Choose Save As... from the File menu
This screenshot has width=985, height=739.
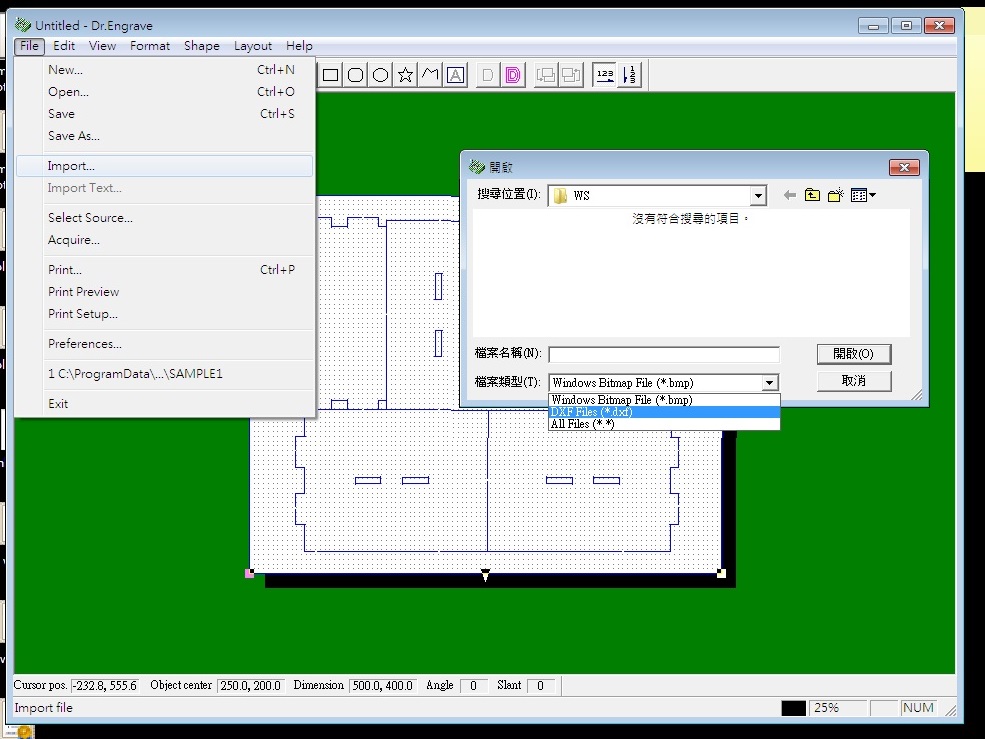click(165, 136)
